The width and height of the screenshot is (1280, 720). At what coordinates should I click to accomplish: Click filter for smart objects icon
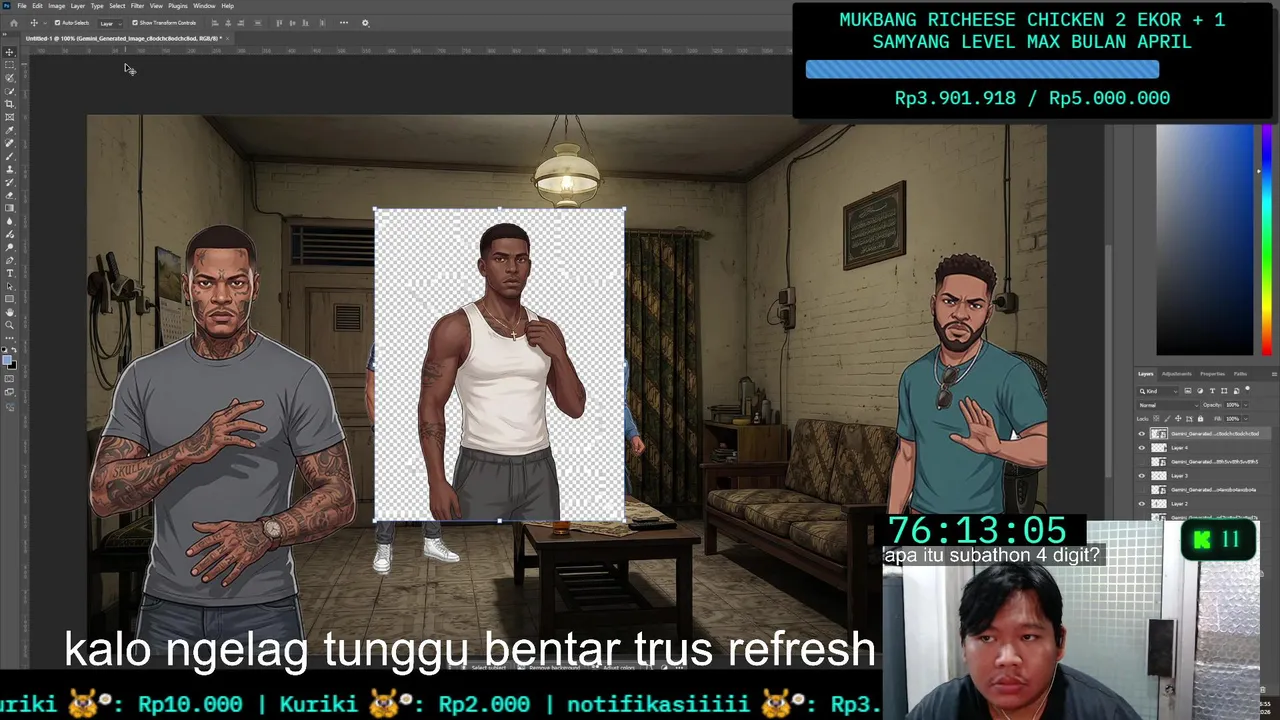[x=1236, y=391]
